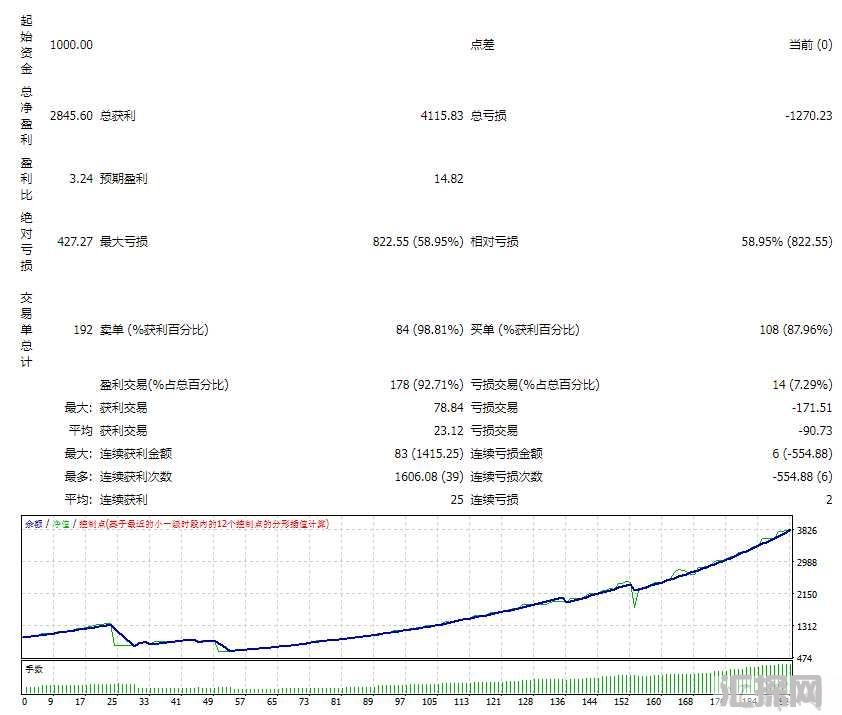842x715 pixels.
Task: Click the 汇探网 watermark logo
Action: 772,689
